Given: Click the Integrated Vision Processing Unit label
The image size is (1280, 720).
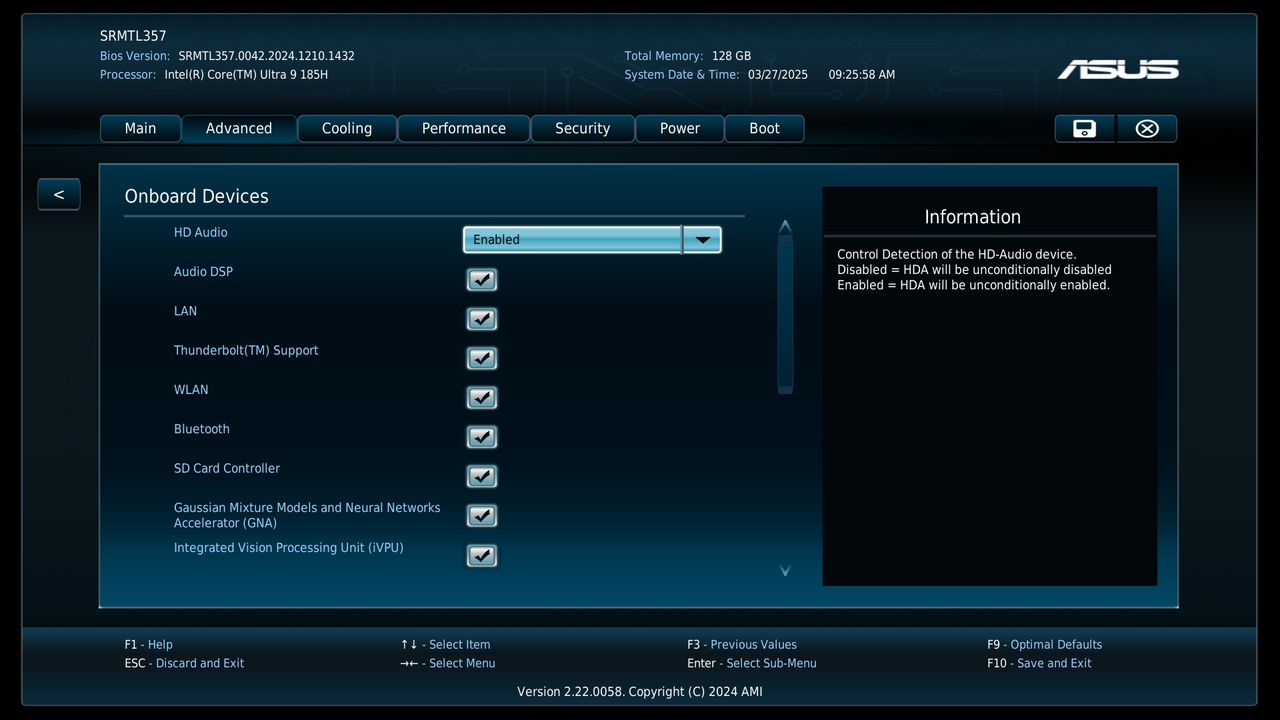Looking at the screenshot, I should pos(289,548).
